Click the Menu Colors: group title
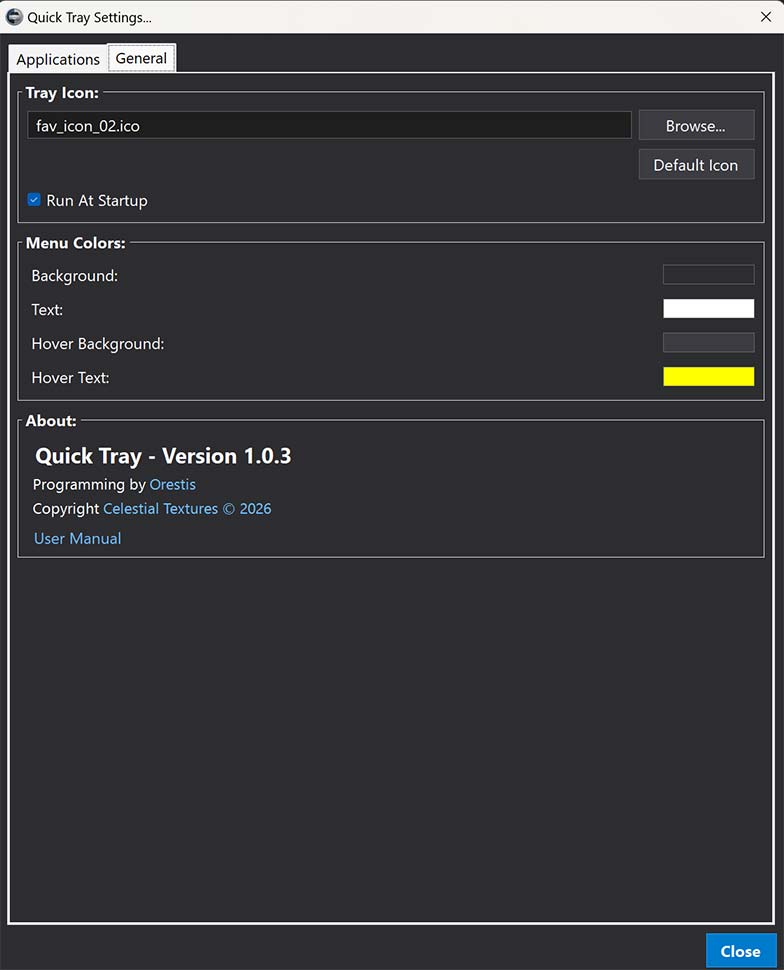784x970 pixels. point(75,243)
